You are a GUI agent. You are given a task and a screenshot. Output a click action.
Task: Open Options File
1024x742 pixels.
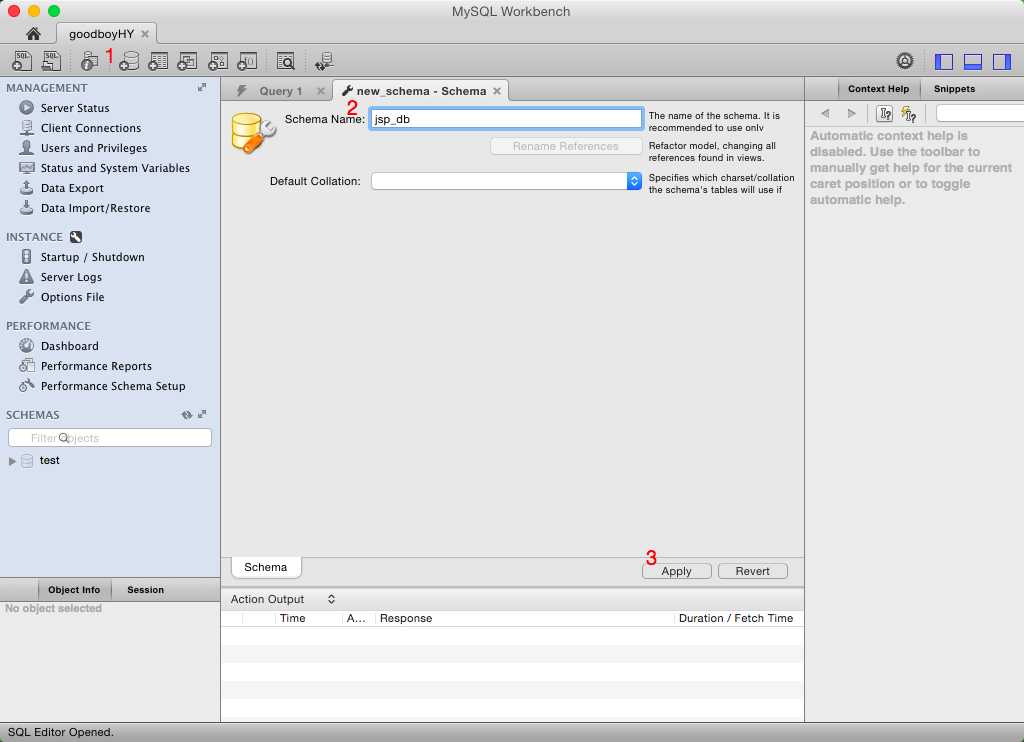[x=72, y=297]
